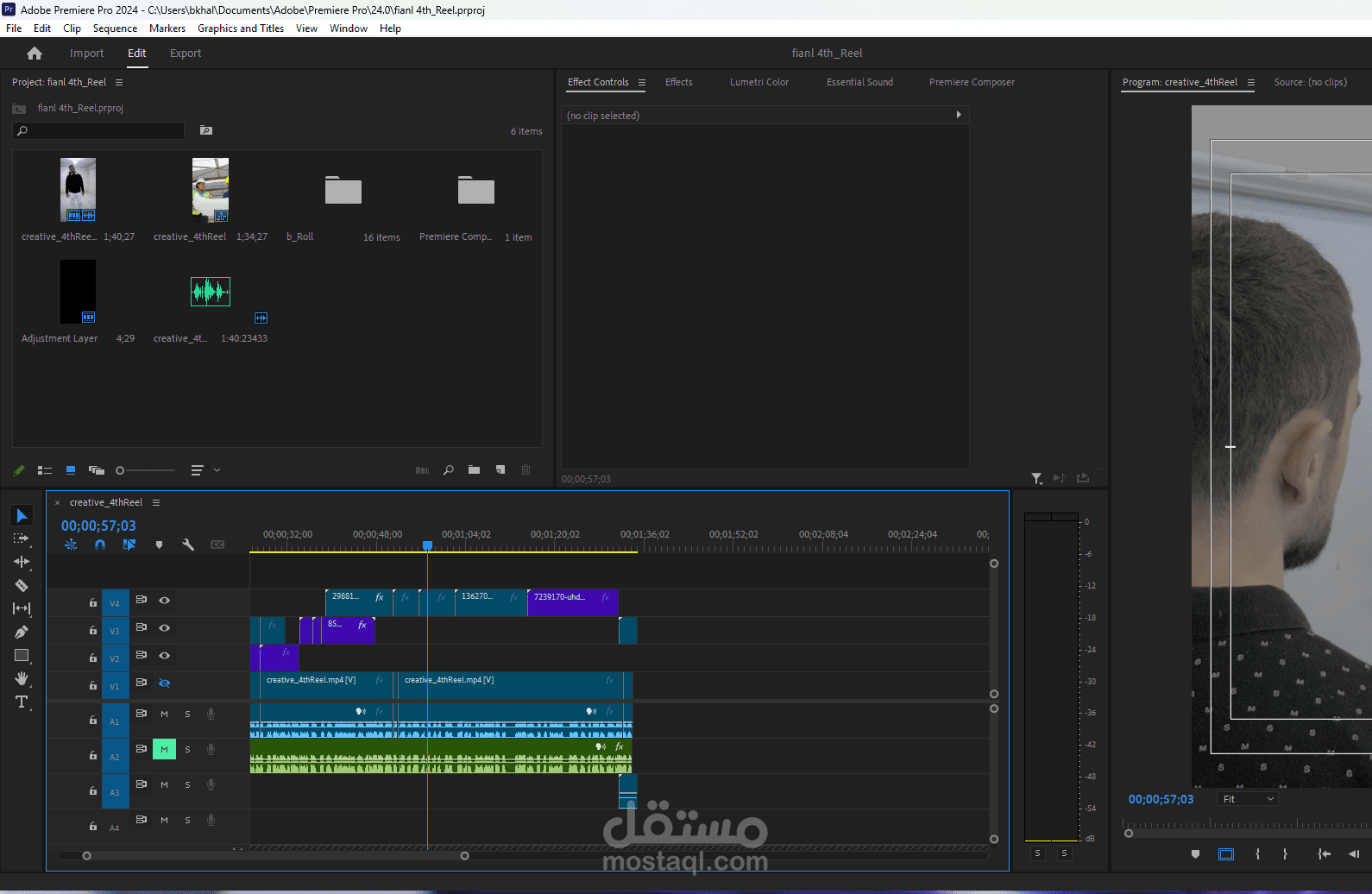Open the sort icons dropdown in Project panel

coord(205,470)
